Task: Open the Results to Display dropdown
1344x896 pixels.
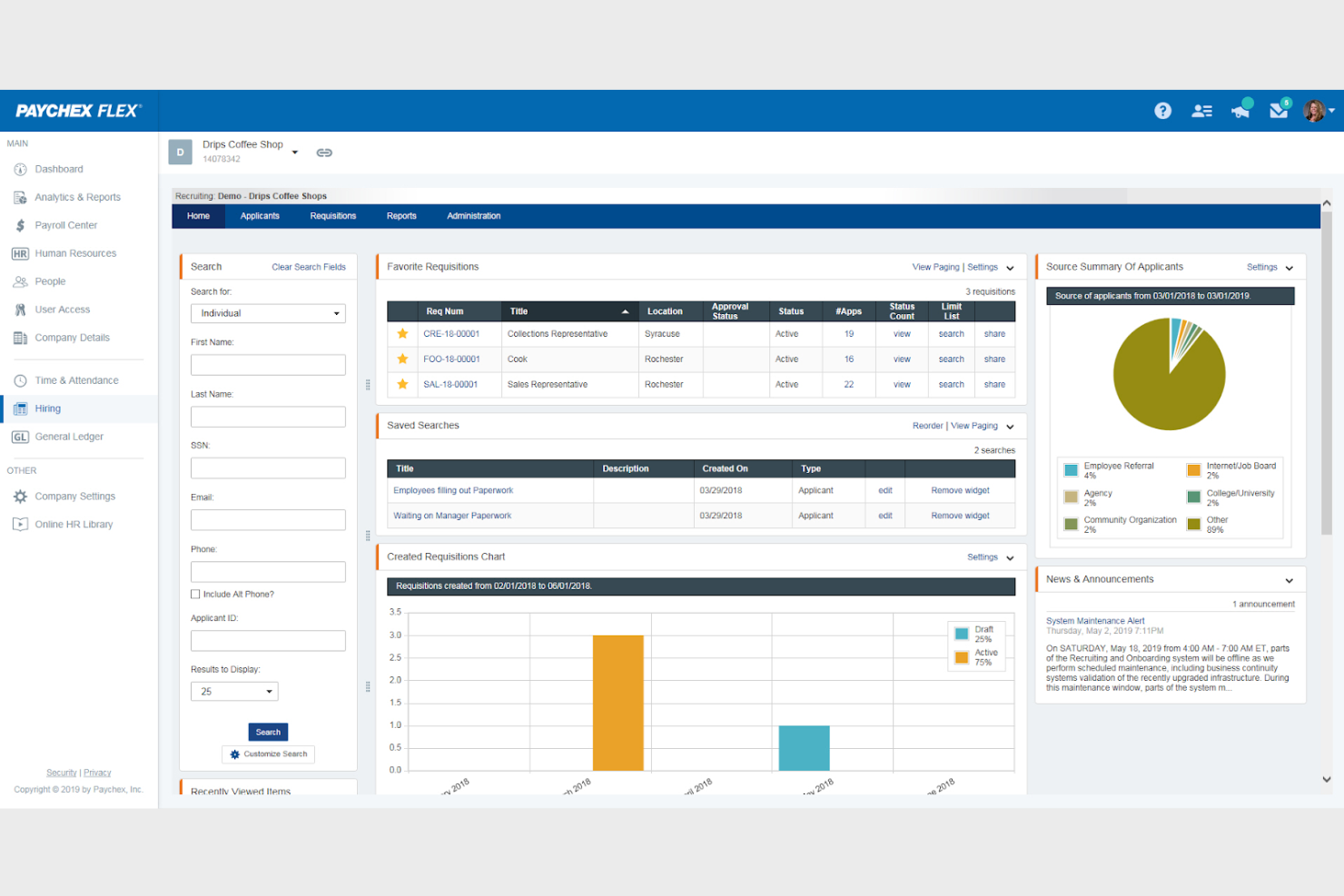Action: 233,691
